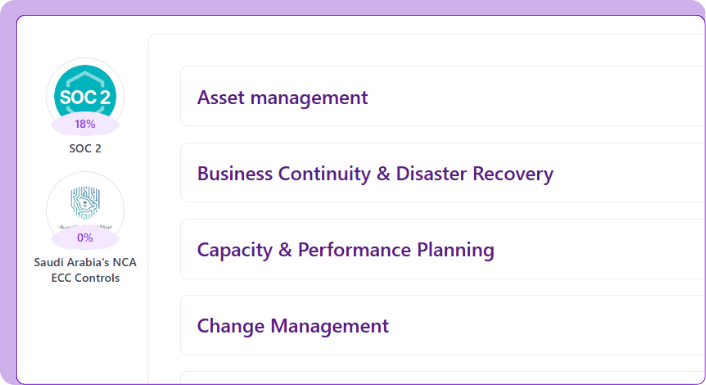Image resolution: width=706 pixels, height=385 pixels.
Task: Open Saudi Arabia's NCA ECC Controls label
Action: pyautogui.click(x=85, y=270)
